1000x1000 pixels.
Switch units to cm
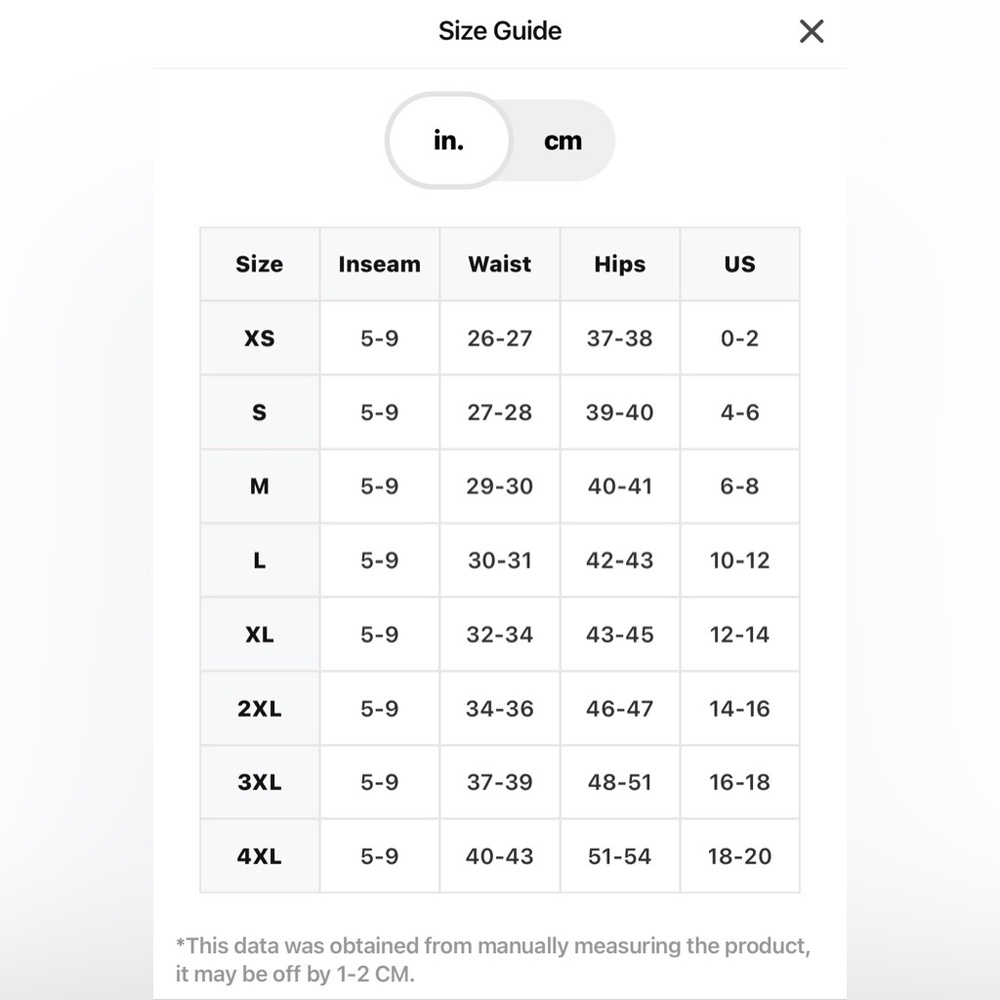coord(563,142)
